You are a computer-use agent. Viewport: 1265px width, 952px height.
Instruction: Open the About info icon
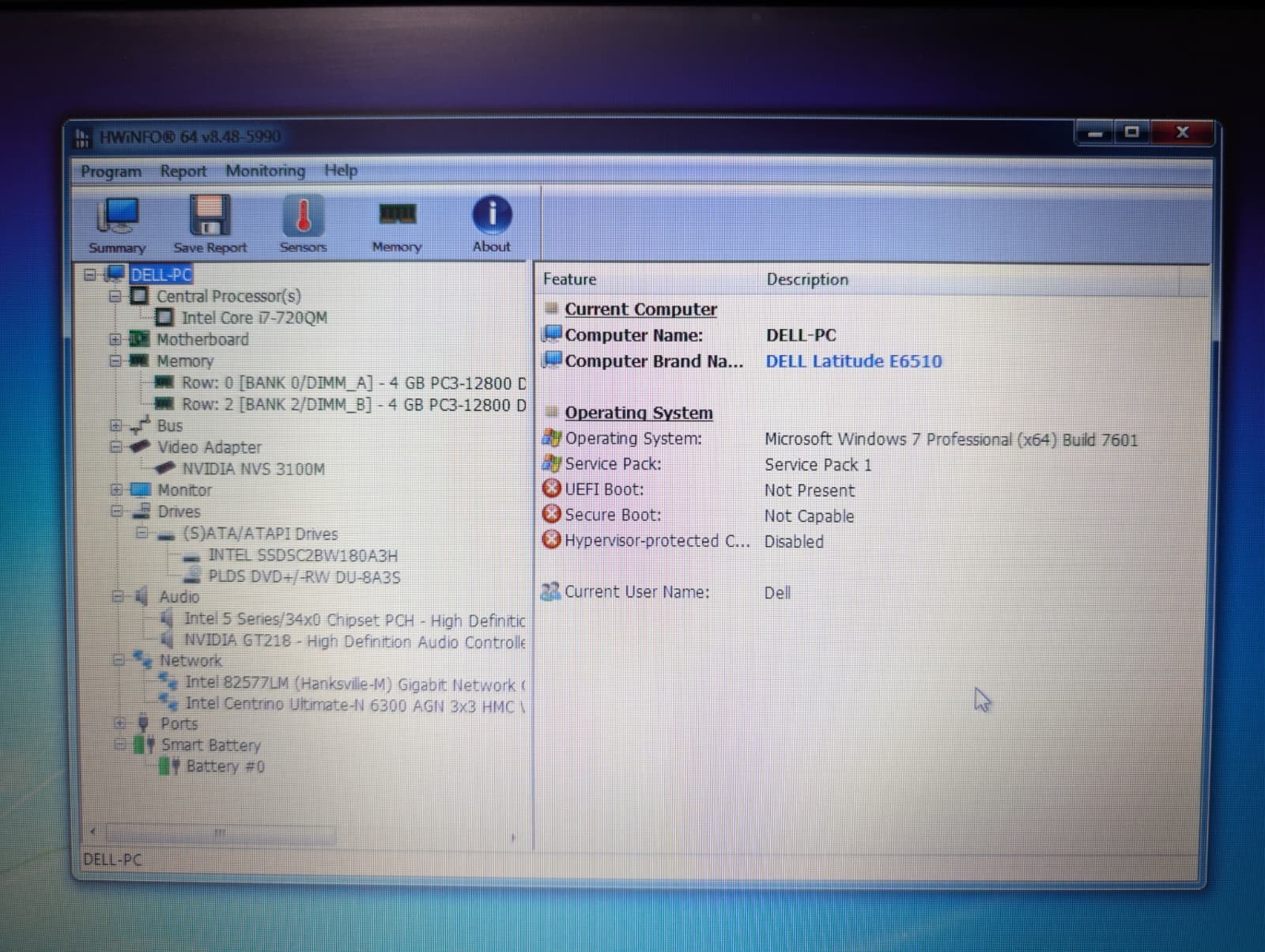(x=492, y=214)
